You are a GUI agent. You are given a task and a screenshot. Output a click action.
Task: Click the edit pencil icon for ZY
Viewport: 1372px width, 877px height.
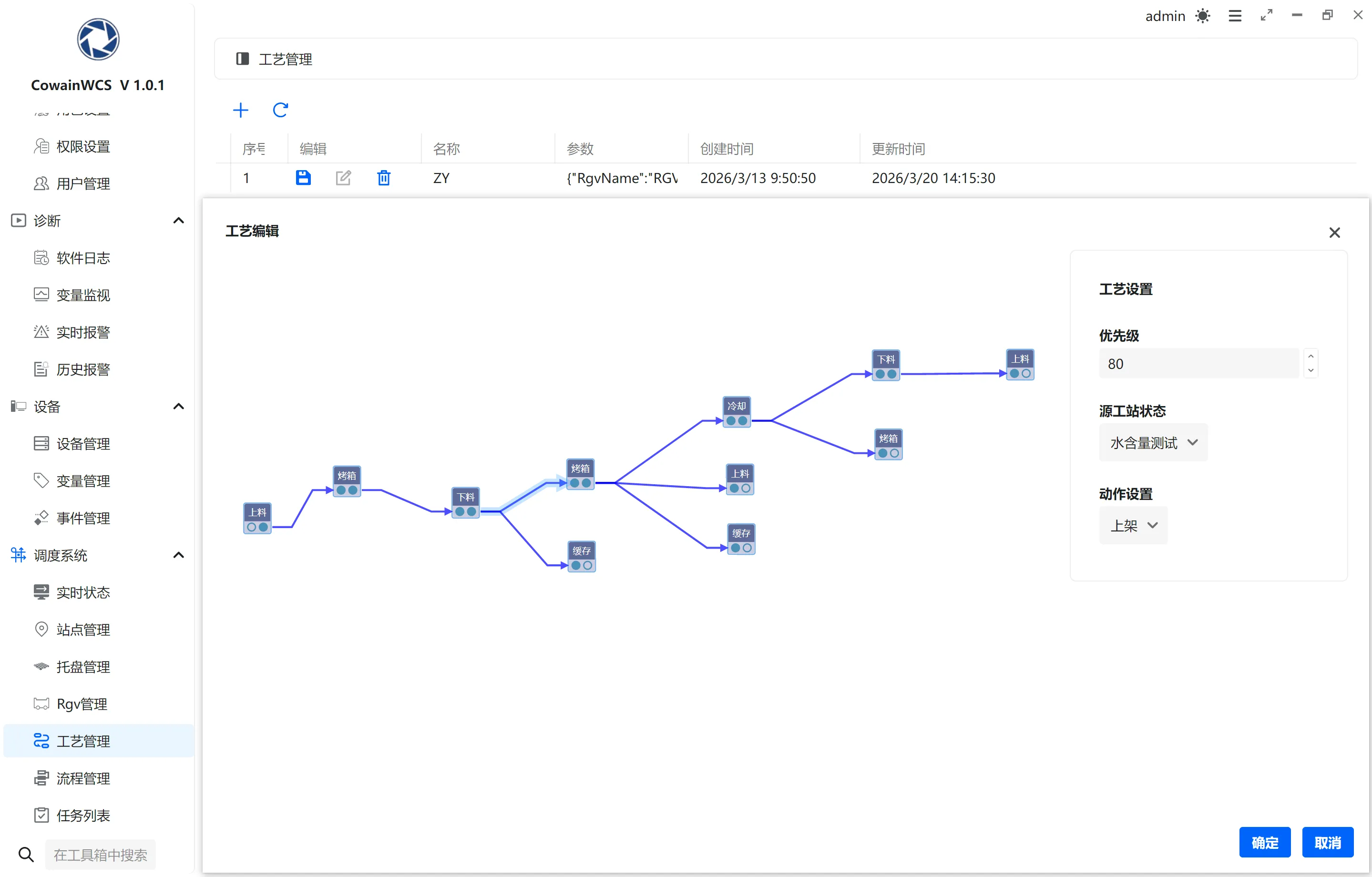344,178
